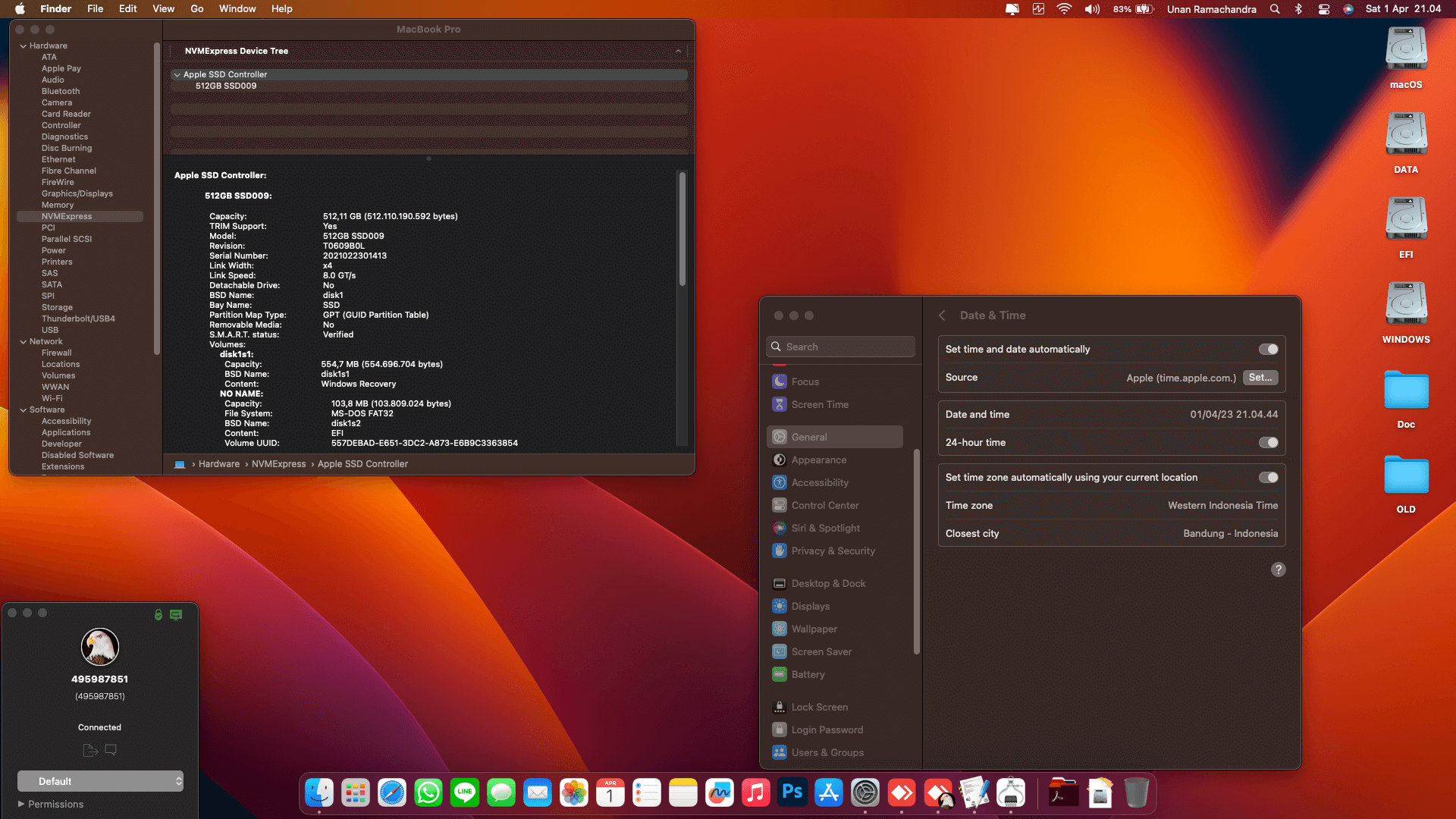
Task: Click the Wi-Fi icon in the menu bar
Action: [1065, 9]
